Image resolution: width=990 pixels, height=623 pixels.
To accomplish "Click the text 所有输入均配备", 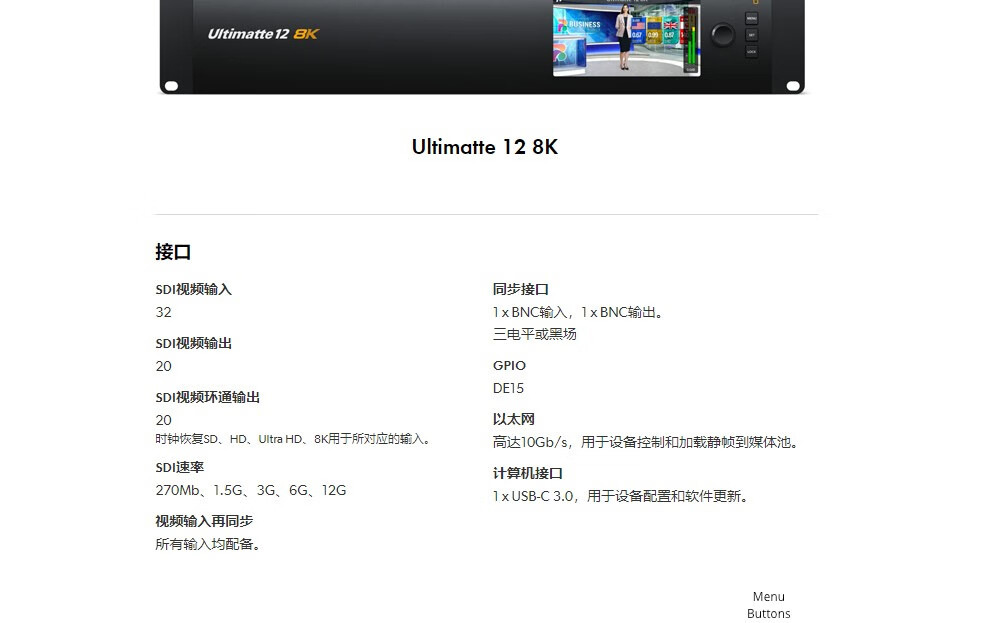I will click(208, 544).
